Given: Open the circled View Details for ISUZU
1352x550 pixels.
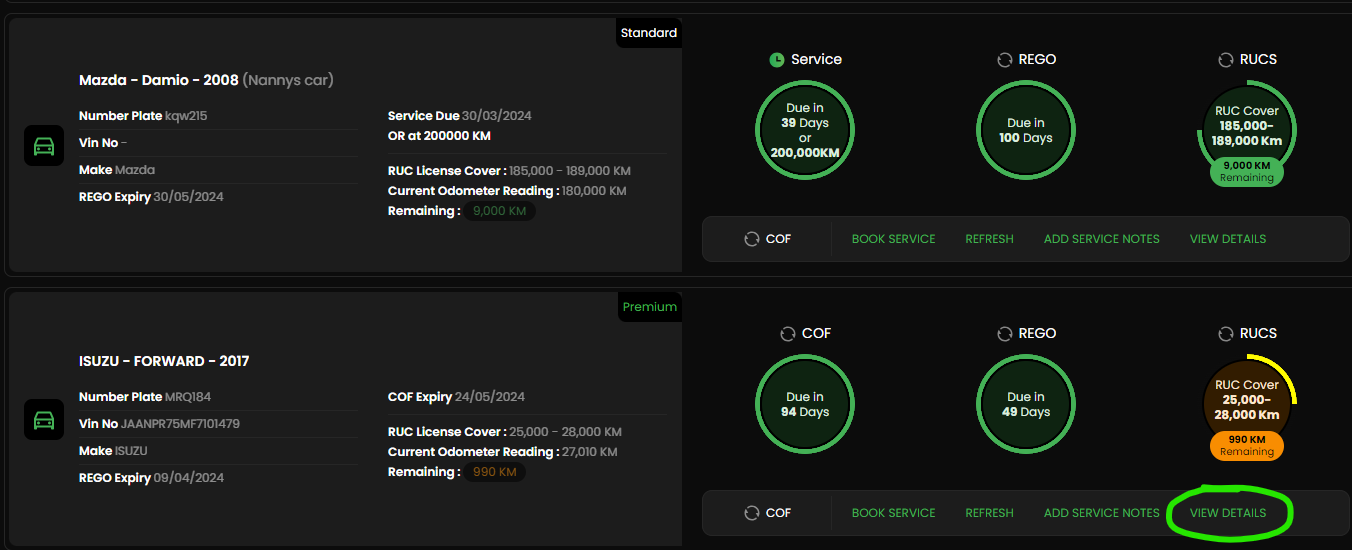Looking at the screenshot, I should 1228,513.
